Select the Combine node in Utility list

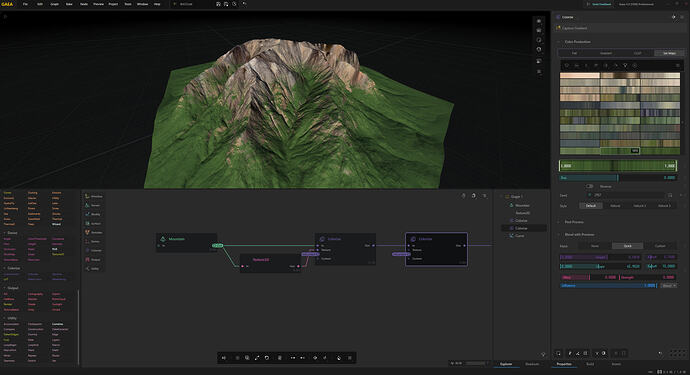click(58, 324)
